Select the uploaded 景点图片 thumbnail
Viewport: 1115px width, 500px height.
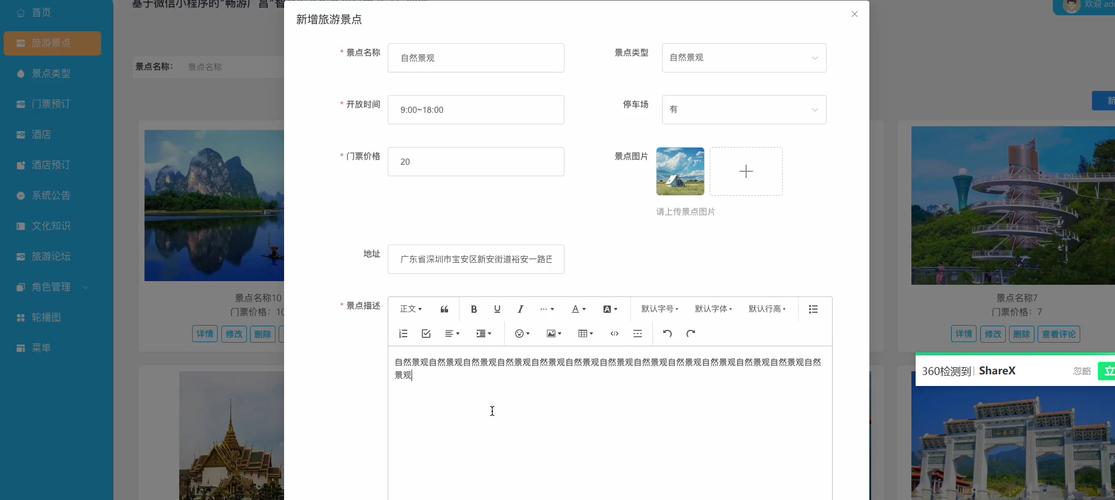(680, 171)
